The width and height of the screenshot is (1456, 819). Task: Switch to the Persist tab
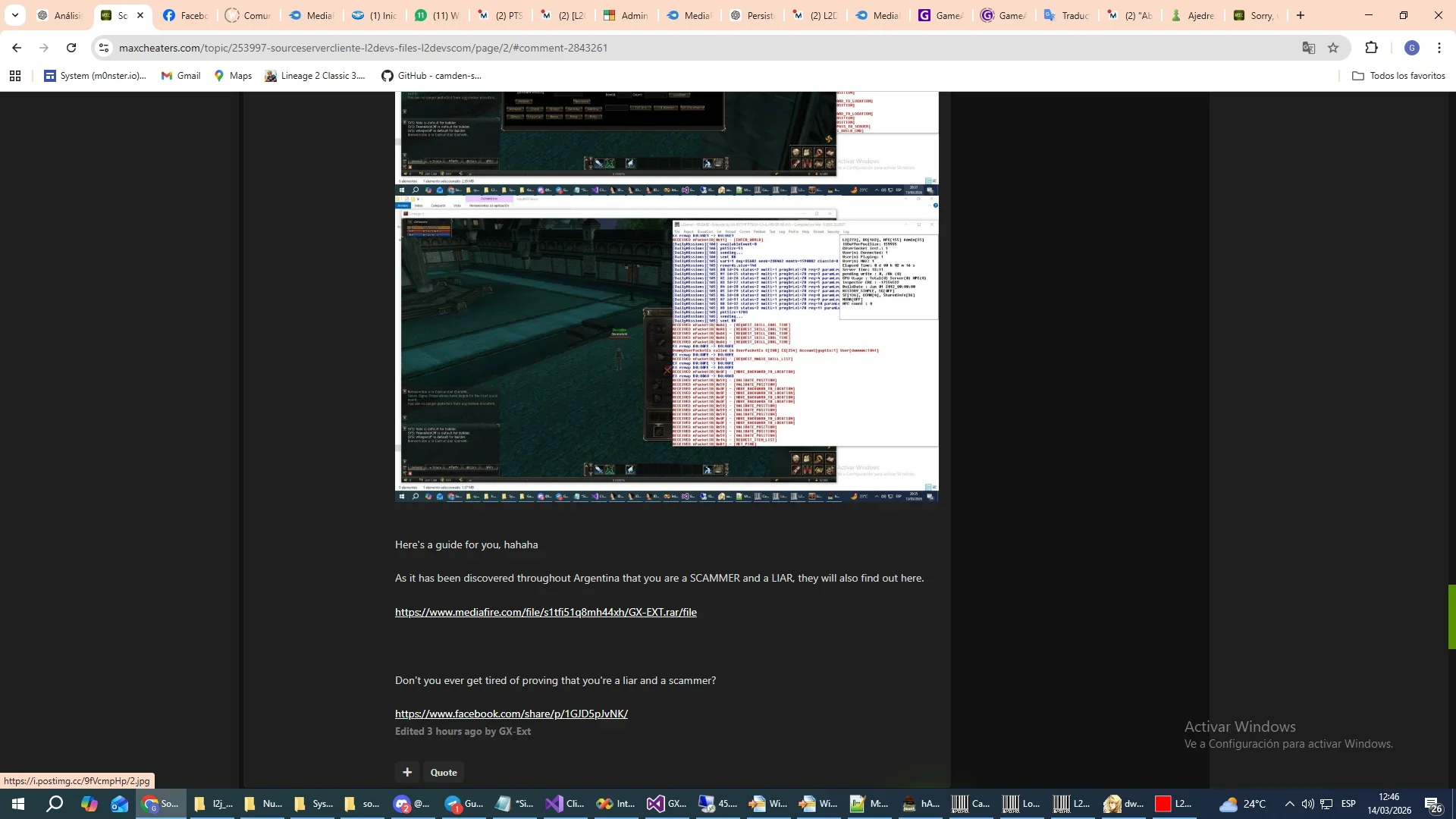point(752,15)
